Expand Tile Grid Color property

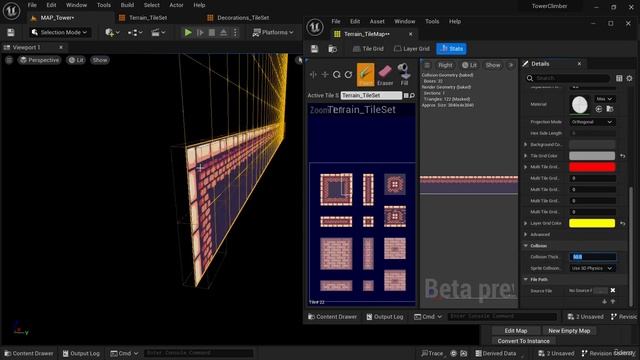coord(525,156)
